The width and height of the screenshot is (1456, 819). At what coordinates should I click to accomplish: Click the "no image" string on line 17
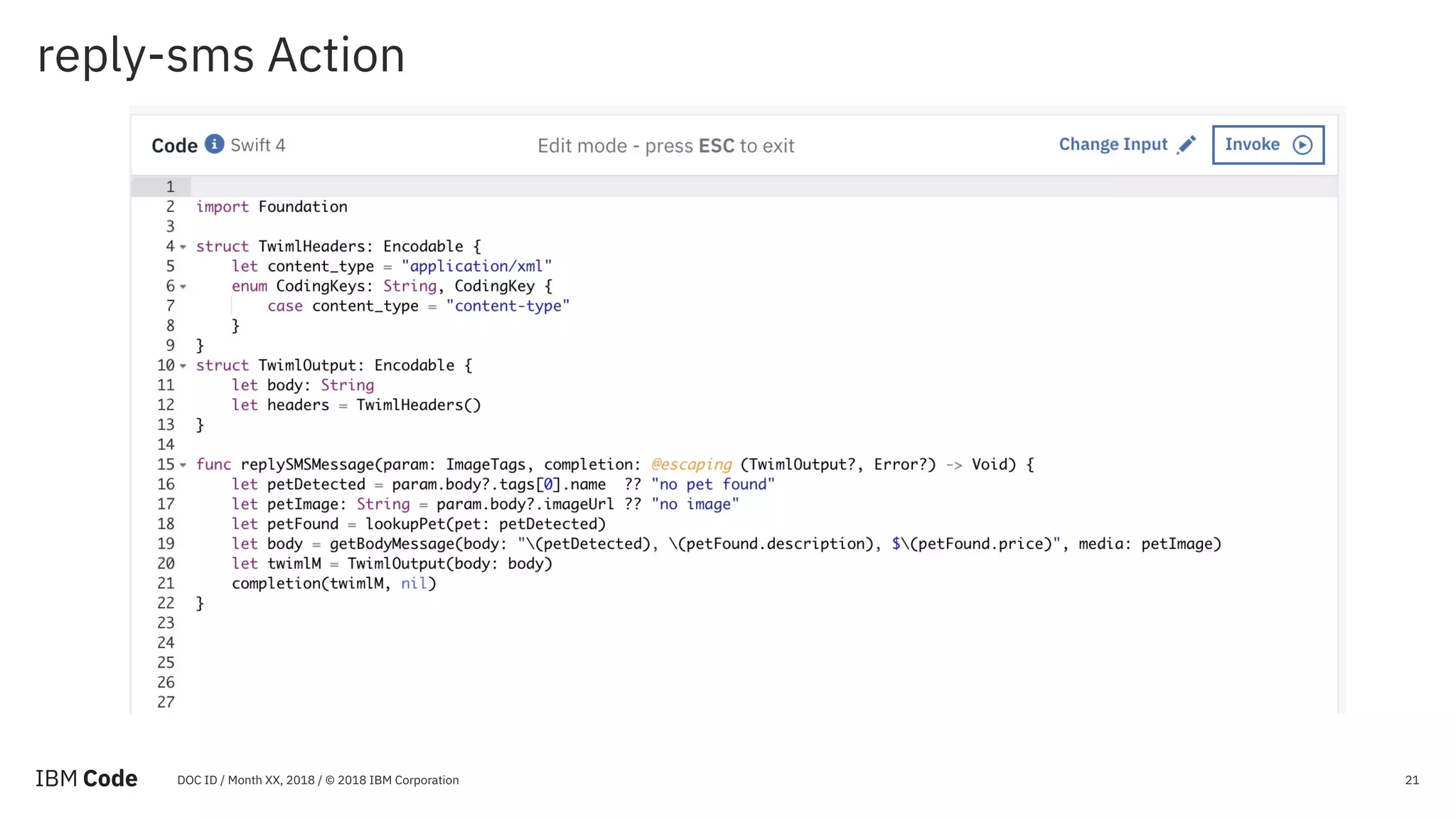point(695,505)
